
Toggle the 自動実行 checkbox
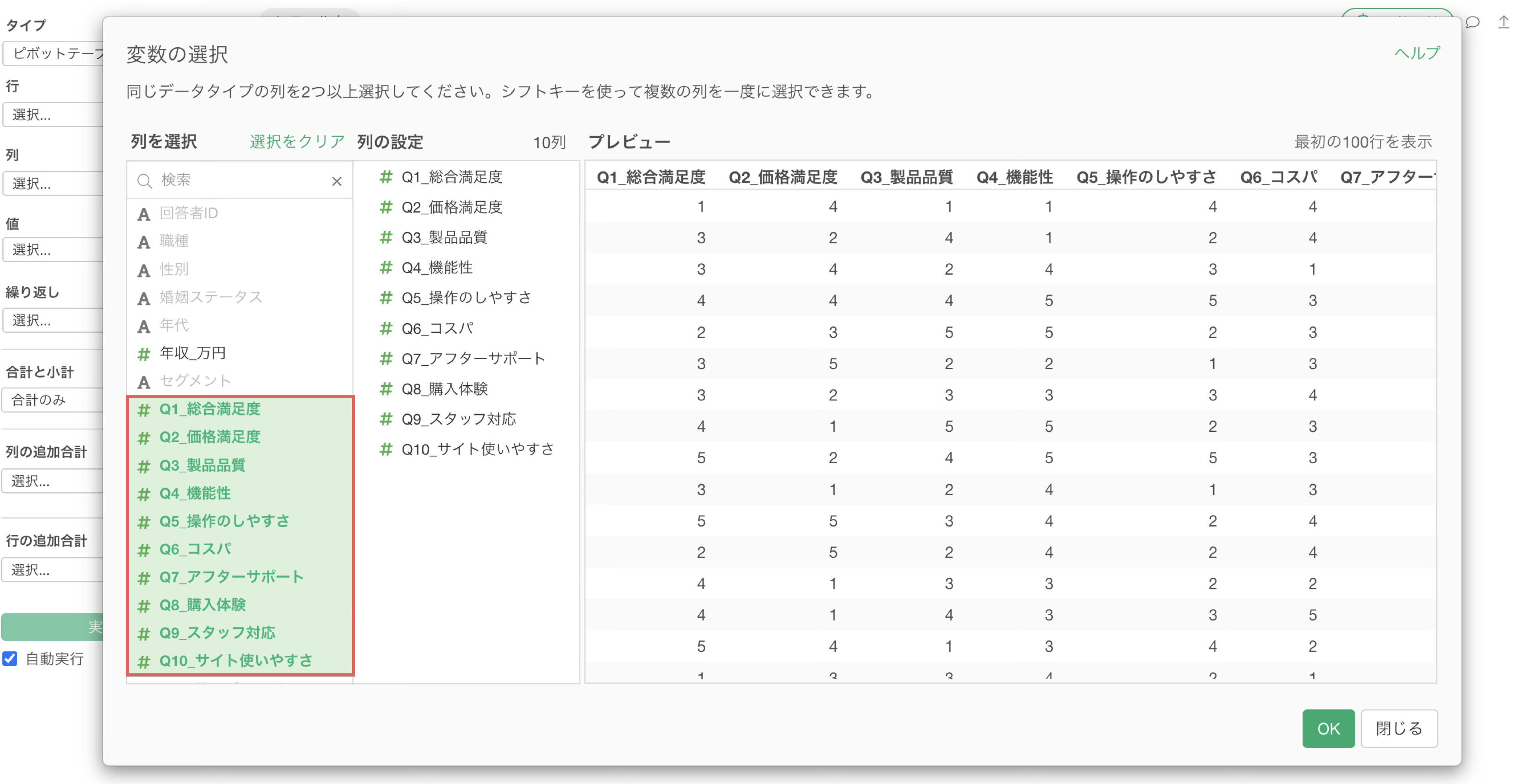[x=10, y=658]
